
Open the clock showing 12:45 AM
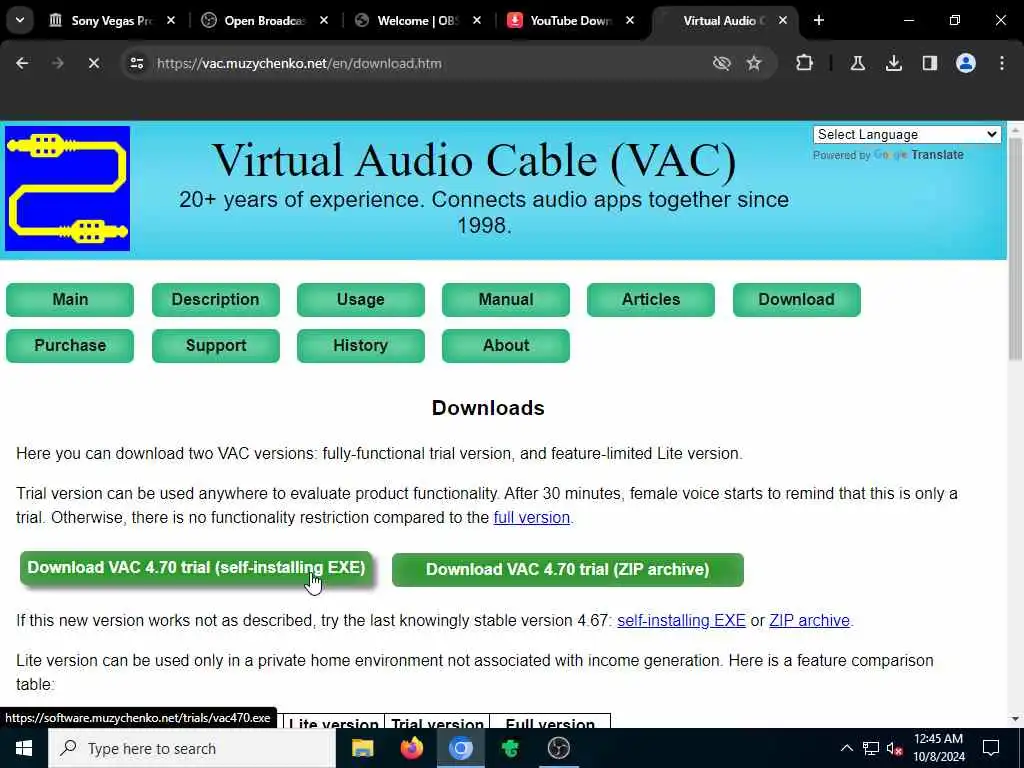(x=938, y=748)
